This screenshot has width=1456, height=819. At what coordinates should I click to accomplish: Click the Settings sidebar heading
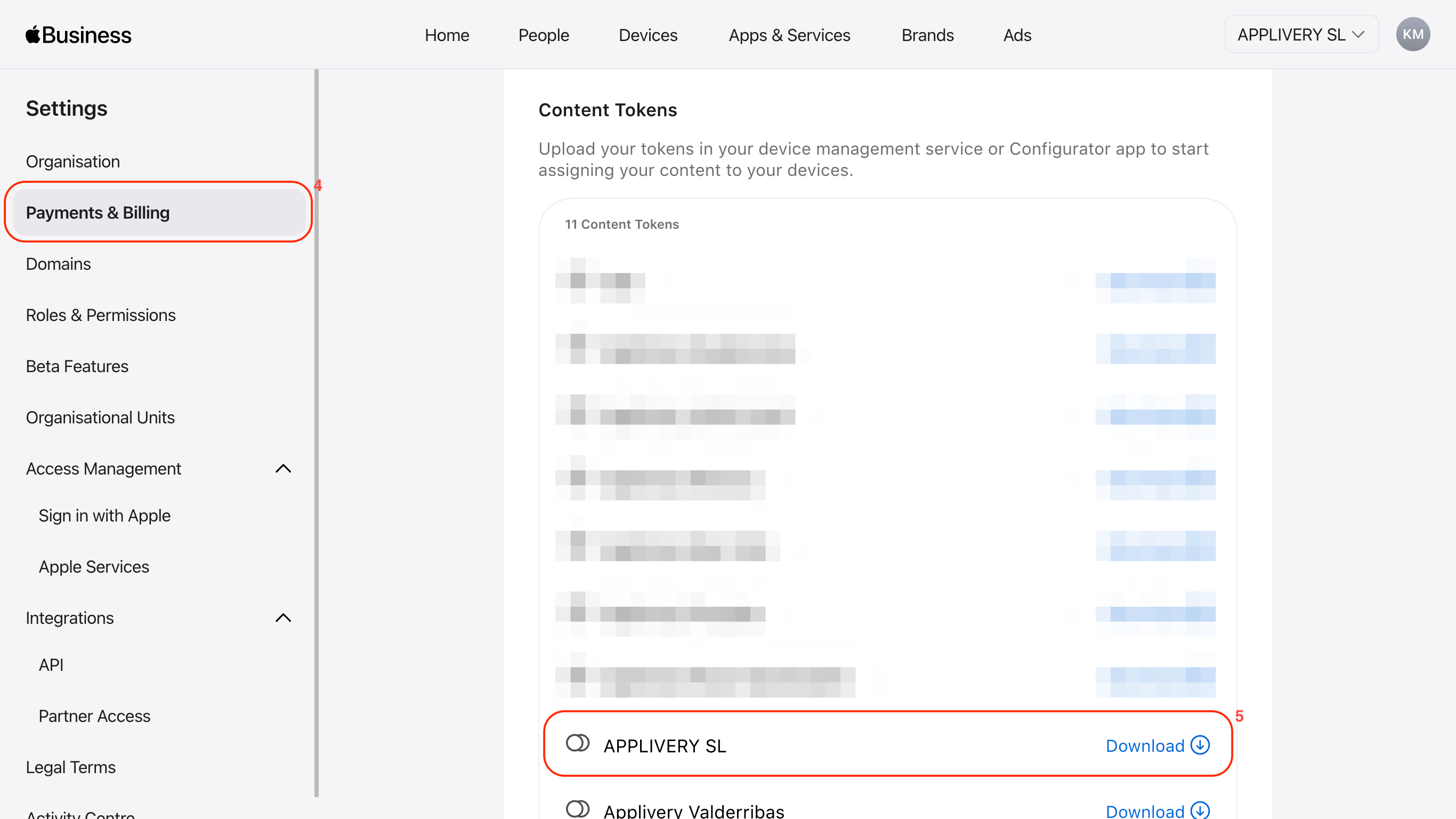pos(67,108)
